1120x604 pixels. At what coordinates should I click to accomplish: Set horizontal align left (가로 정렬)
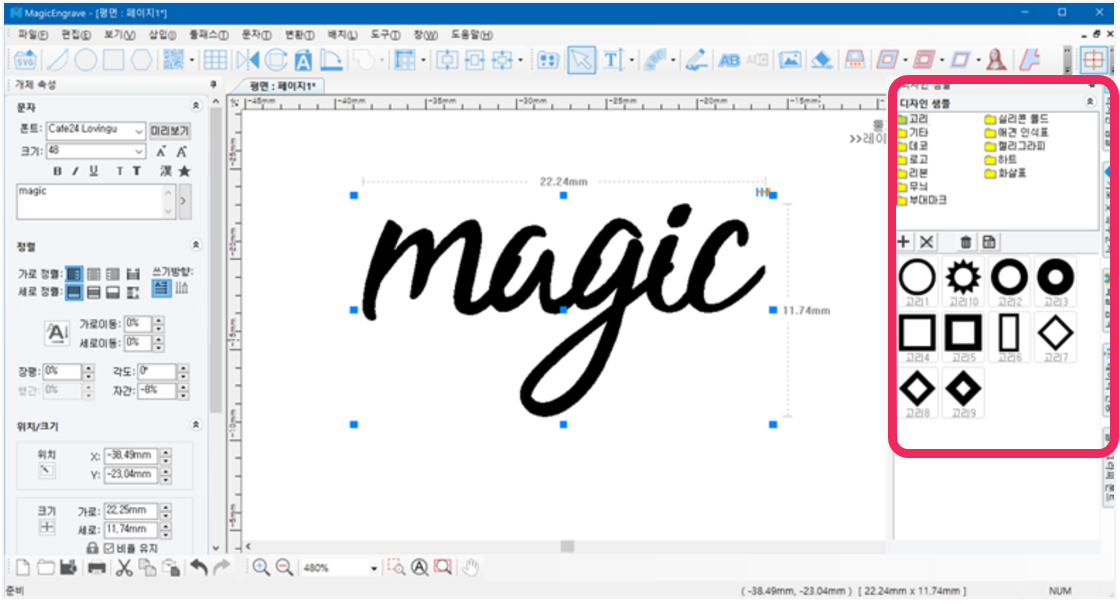pyautogui.click(x=74, y=274)
